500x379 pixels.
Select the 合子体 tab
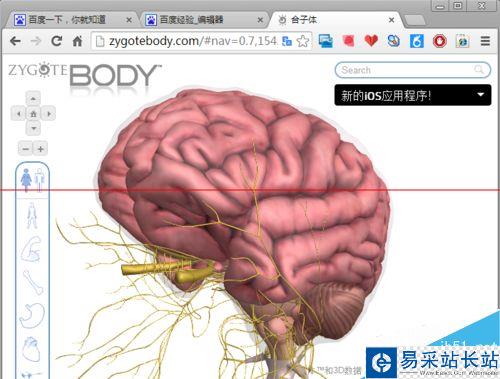335,20
